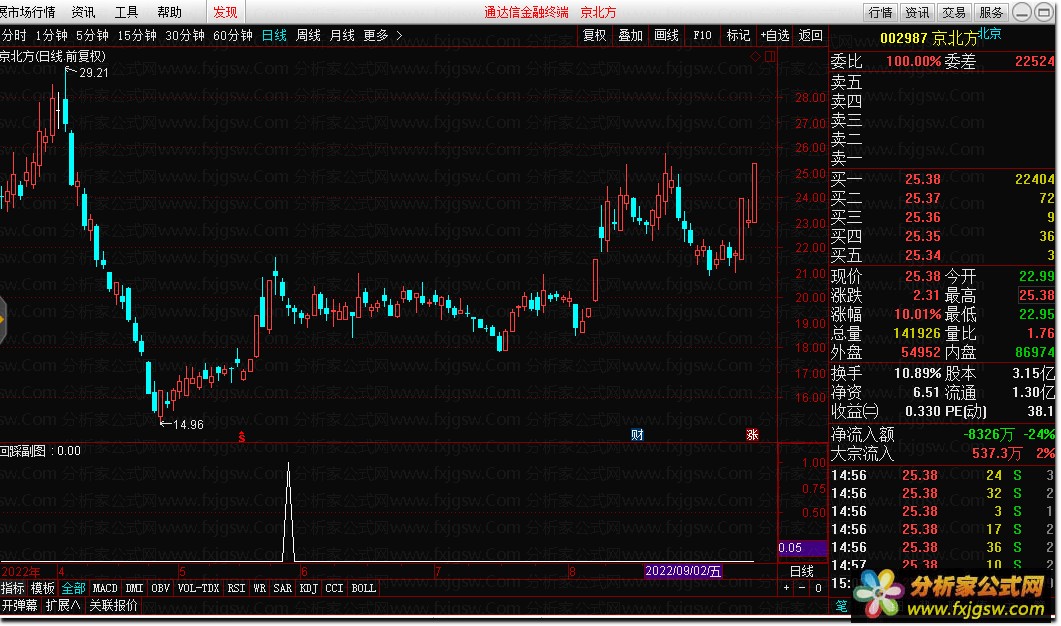
Task: Click the 买一 price 25.38
Action: coord(922,179)
